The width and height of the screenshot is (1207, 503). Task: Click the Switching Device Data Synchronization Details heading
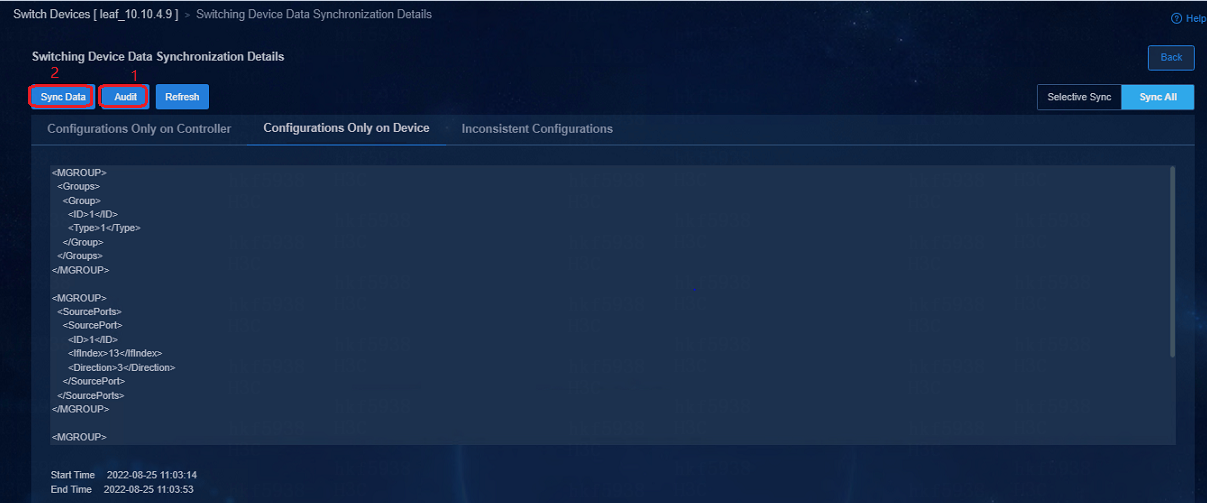[158, 57]
